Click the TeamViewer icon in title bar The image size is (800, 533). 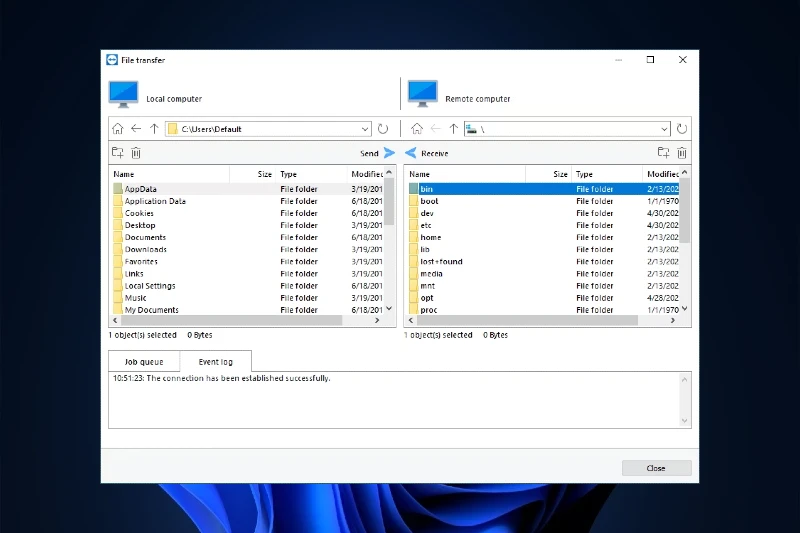pyautogui.click(x=112, y=60)
